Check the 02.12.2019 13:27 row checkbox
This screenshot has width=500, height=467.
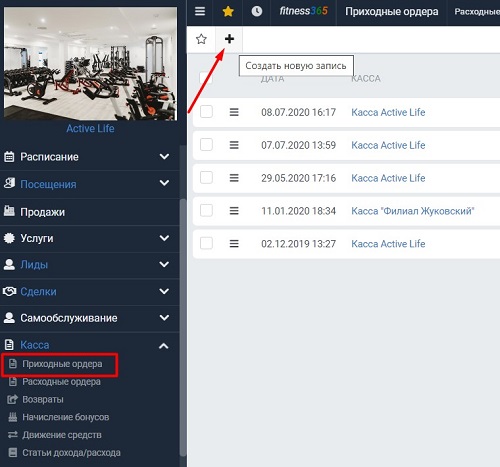[206, 243]
